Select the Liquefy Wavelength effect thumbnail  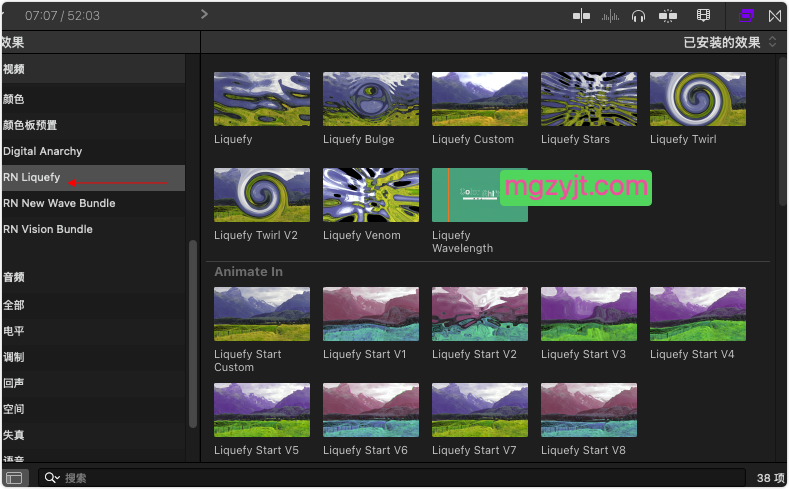click(x=480, y=195)
